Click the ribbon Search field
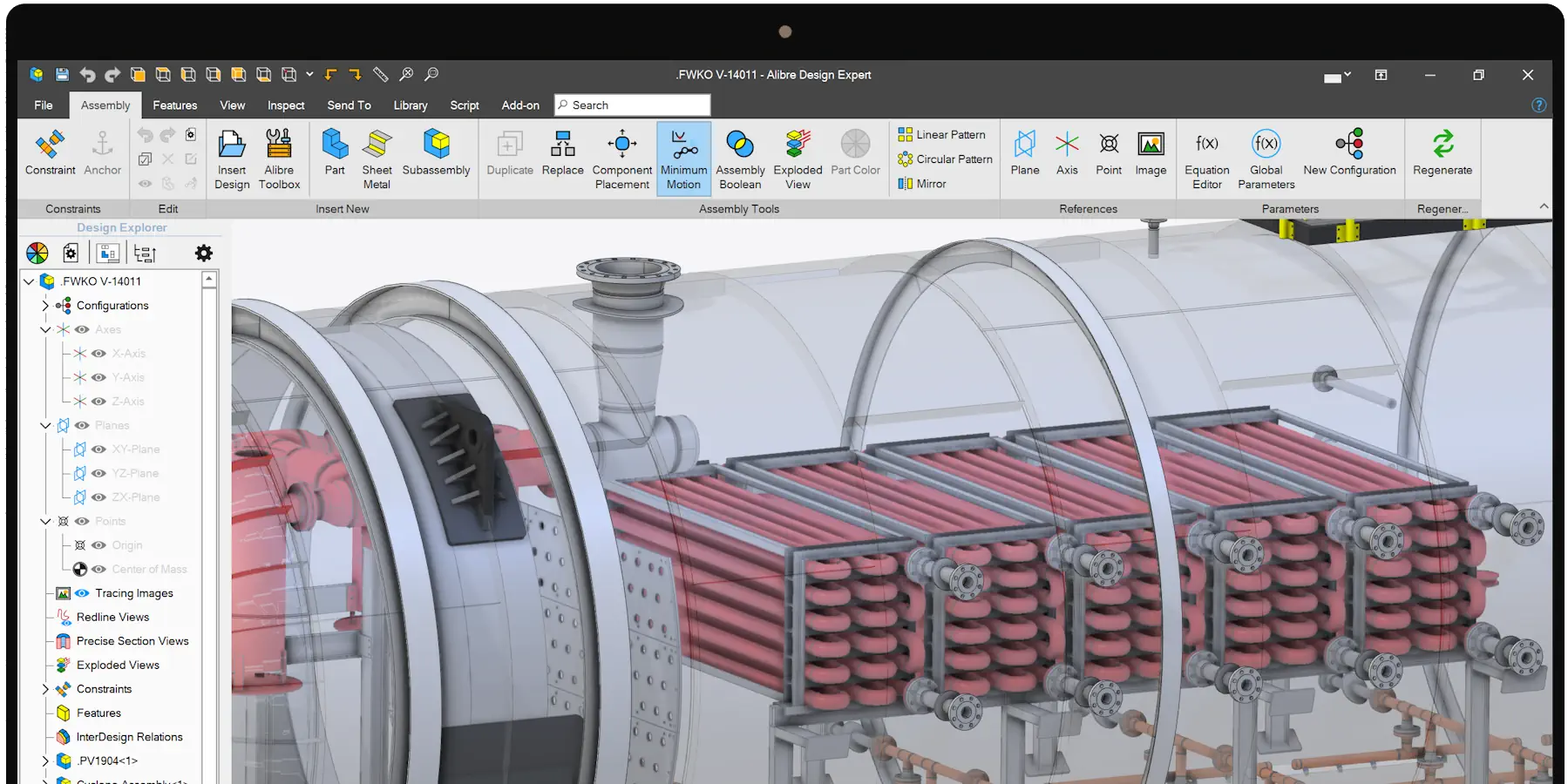 pyautogui.click(x=632, y=105)
